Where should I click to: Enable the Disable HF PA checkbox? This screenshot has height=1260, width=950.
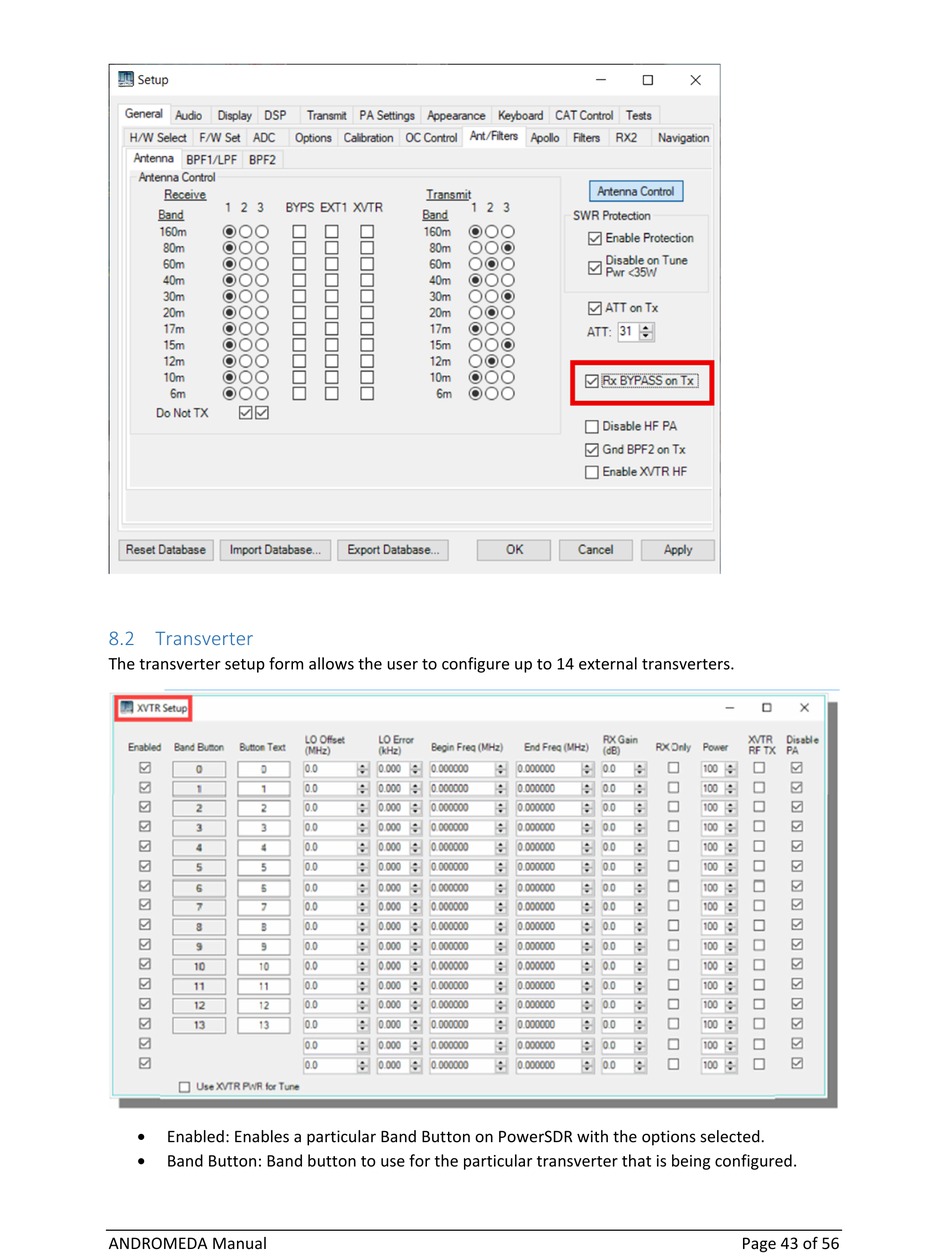592,427
